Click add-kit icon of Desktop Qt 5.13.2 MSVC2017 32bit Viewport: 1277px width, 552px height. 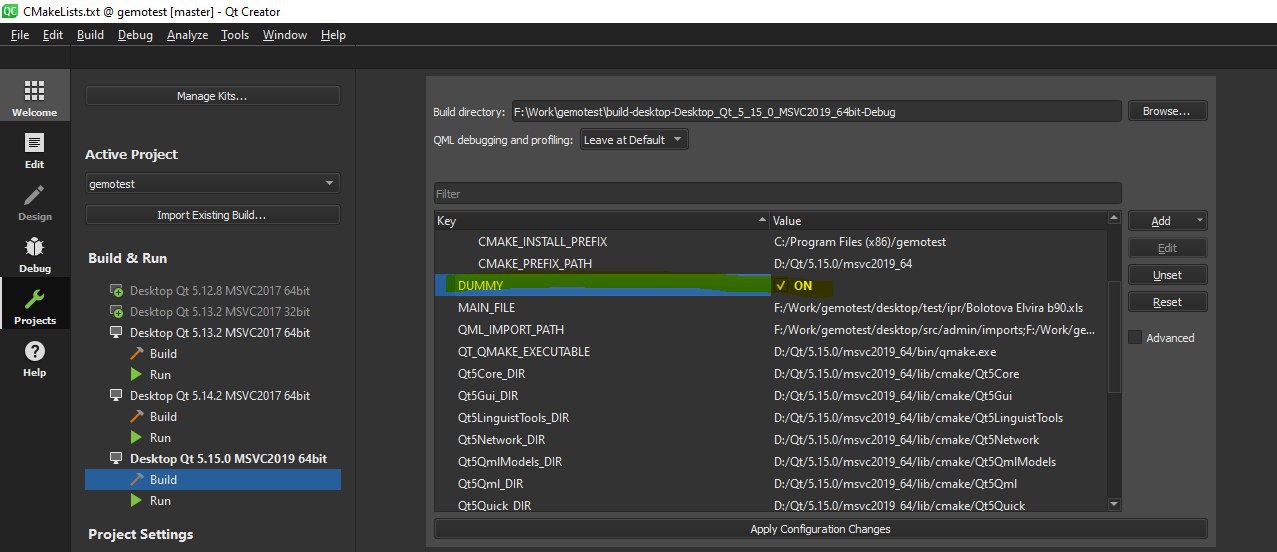click(116, 311)
